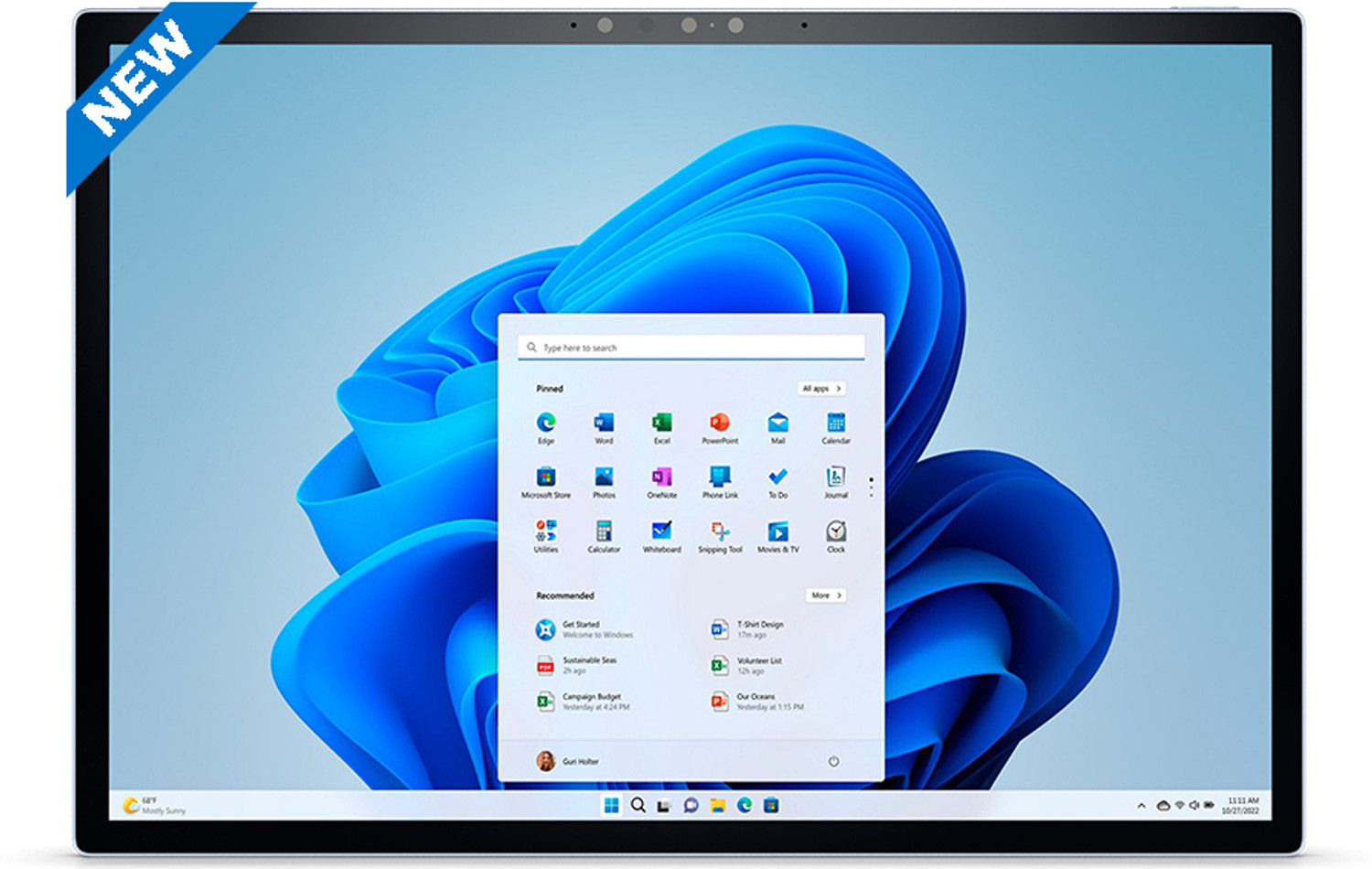Image resolution: width=1372 pixels, height=869 pixels.
Task: Open the Calculator app
Action: (604, 533)
